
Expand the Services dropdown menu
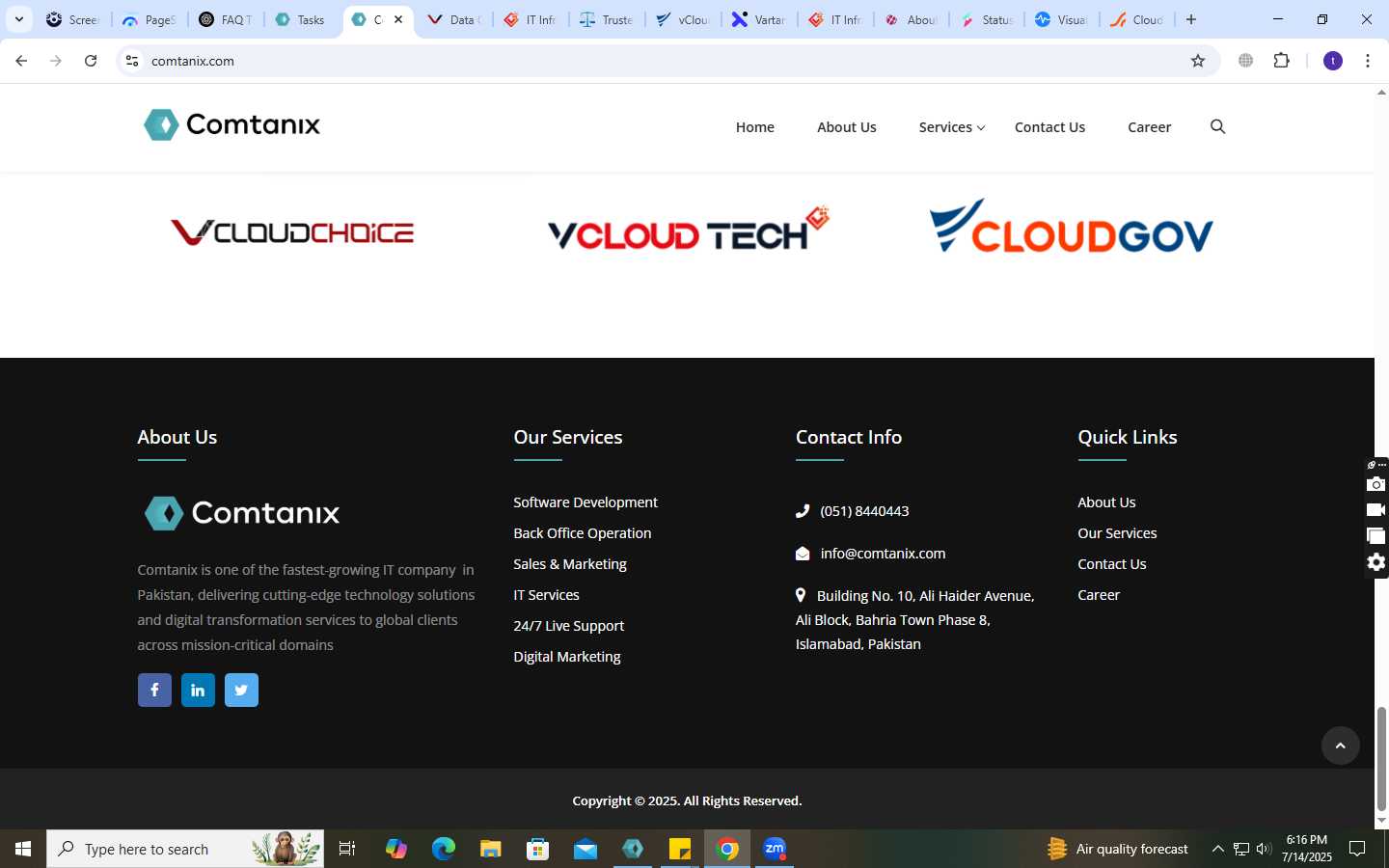[x=951, y=127]
